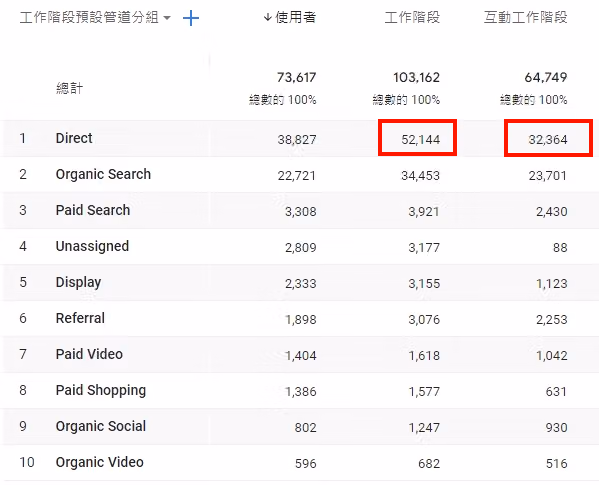Screen dimensions: 599x485
Task: Select the Display channel row
Action: tap(300, 283)
